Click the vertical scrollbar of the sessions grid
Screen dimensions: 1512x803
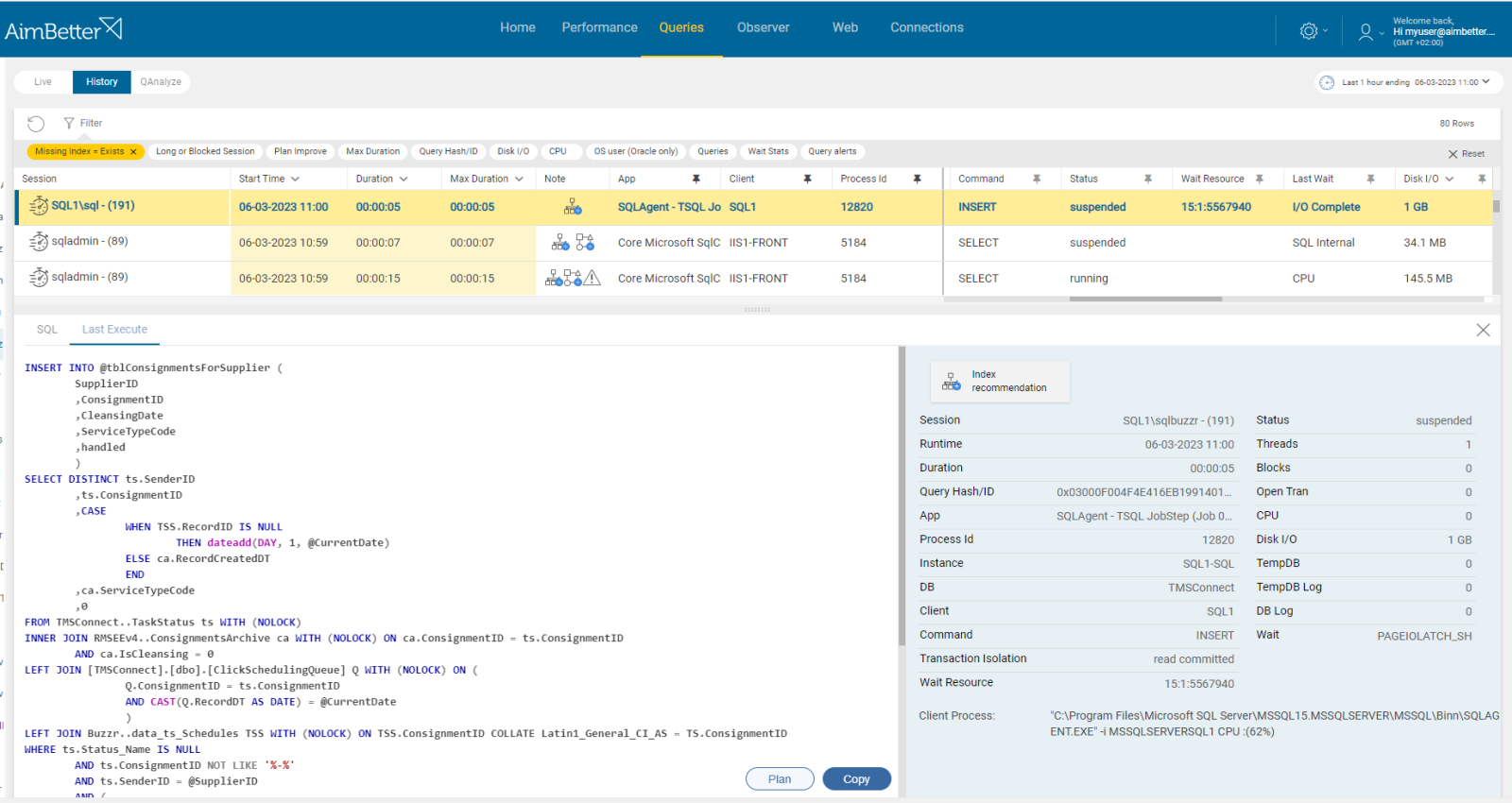tap(1496, 206)
